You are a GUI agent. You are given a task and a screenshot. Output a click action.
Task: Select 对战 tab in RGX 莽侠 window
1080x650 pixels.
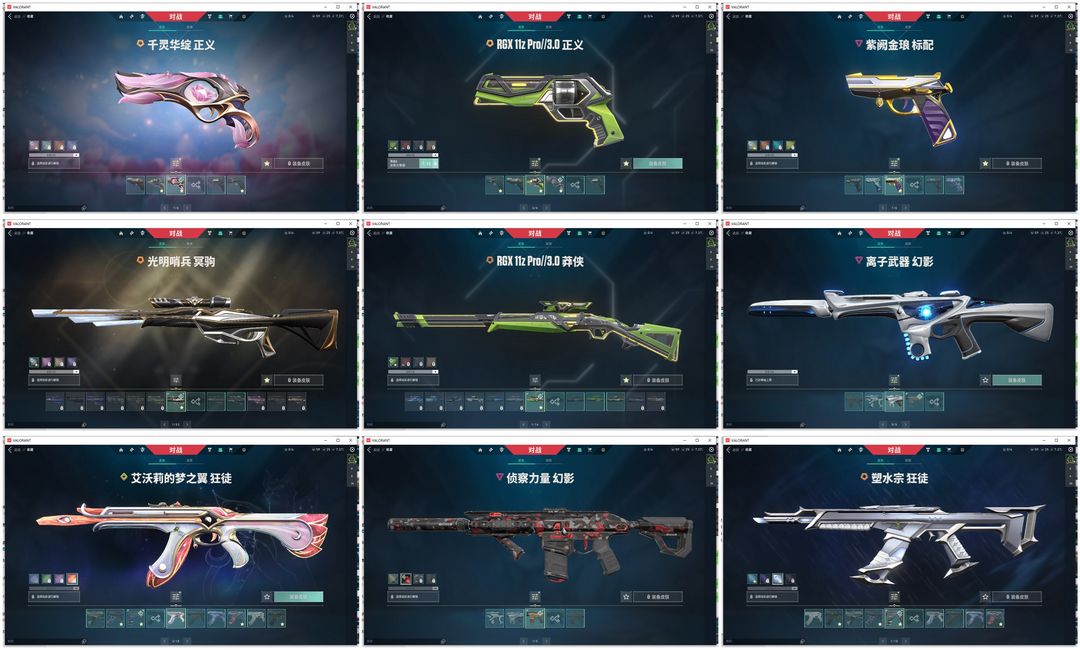[x=535, y=233]
